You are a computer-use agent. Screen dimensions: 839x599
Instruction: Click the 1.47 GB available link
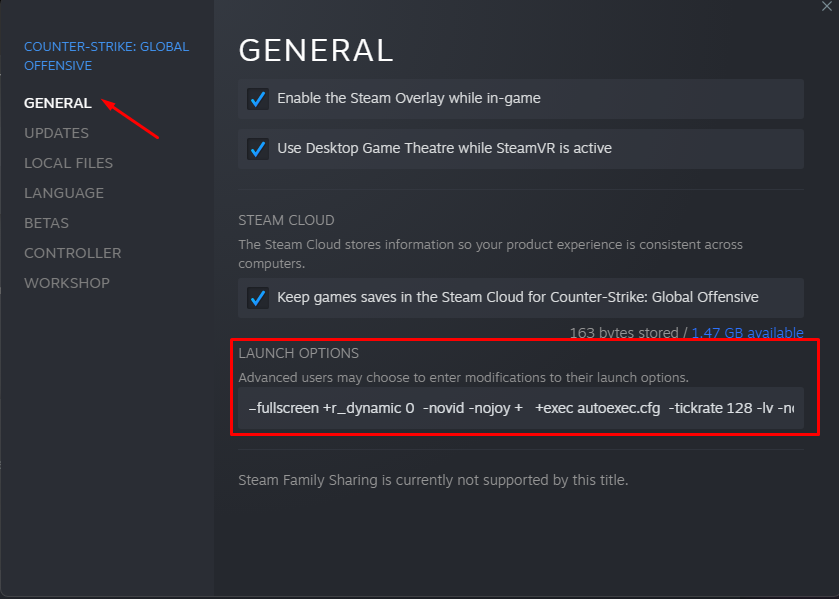point(747,333)
